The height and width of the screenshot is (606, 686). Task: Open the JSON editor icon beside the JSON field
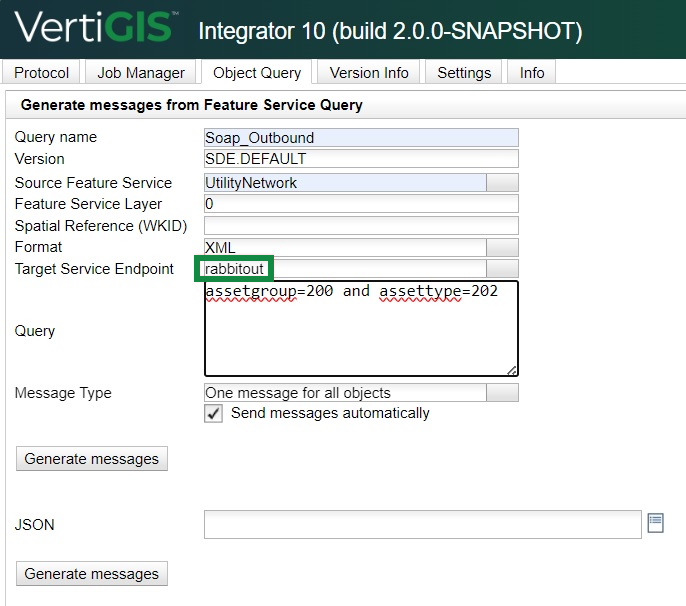tap(655, 523)
